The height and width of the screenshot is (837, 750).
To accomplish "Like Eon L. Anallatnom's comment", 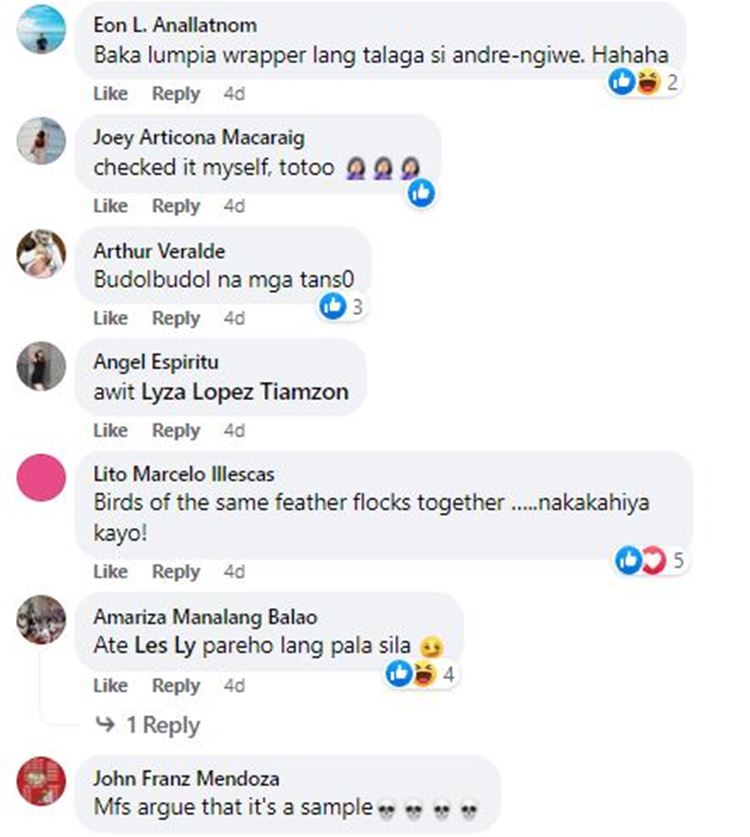I will [x=110, y=93].
